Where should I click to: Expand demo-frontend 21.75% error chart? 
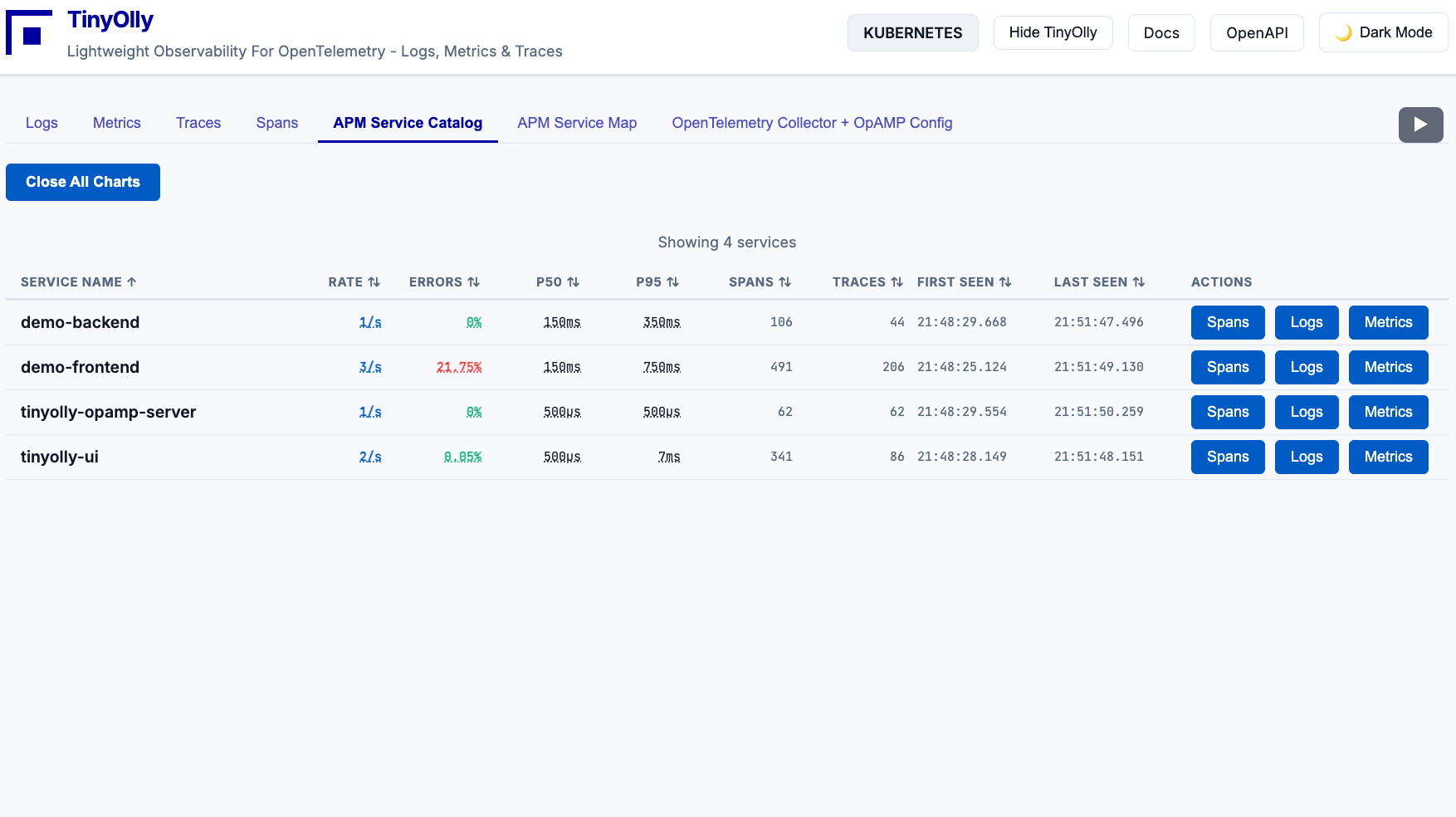click(x=459, y=367)
